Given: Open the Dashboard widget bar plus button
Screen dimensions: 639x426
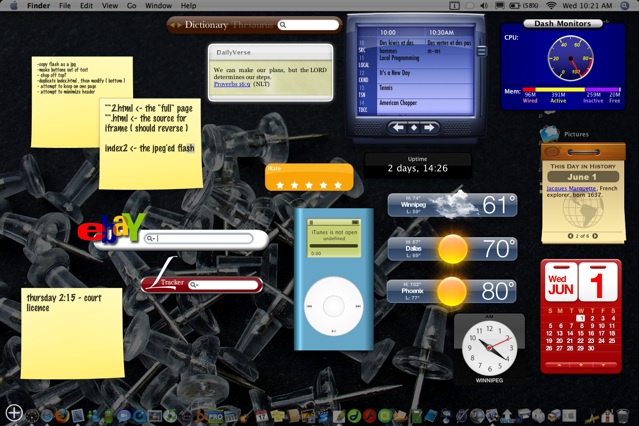Looking at the screenshot, I should pos(13,413).
